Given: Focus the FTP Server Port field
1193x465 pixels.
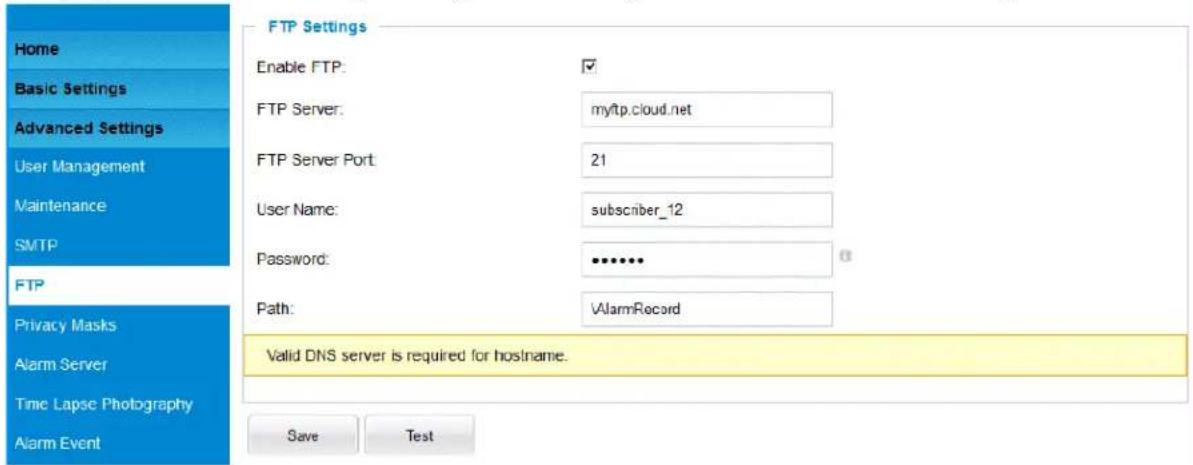Looking at the screenshot, I should [706, 161].
